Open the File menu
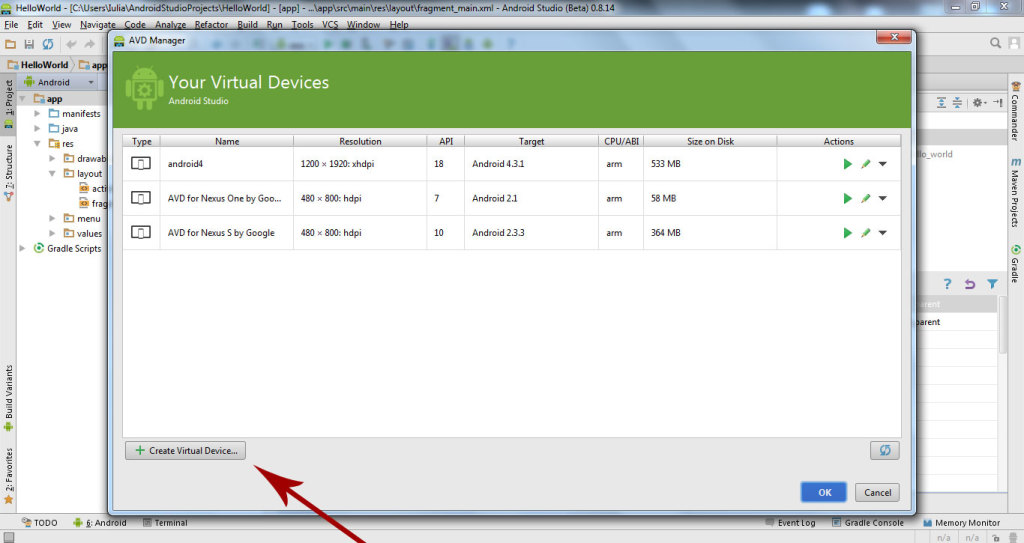The height and width of the screenshot is (543, 1024). [x=11, y=24]
